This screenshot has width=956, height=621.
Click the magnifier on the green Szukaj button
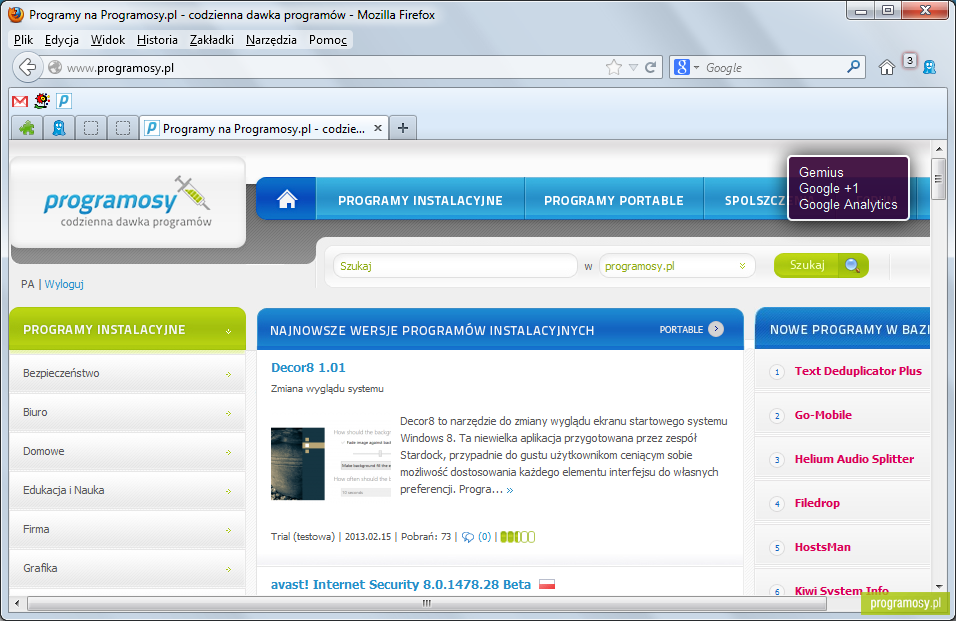852,266
